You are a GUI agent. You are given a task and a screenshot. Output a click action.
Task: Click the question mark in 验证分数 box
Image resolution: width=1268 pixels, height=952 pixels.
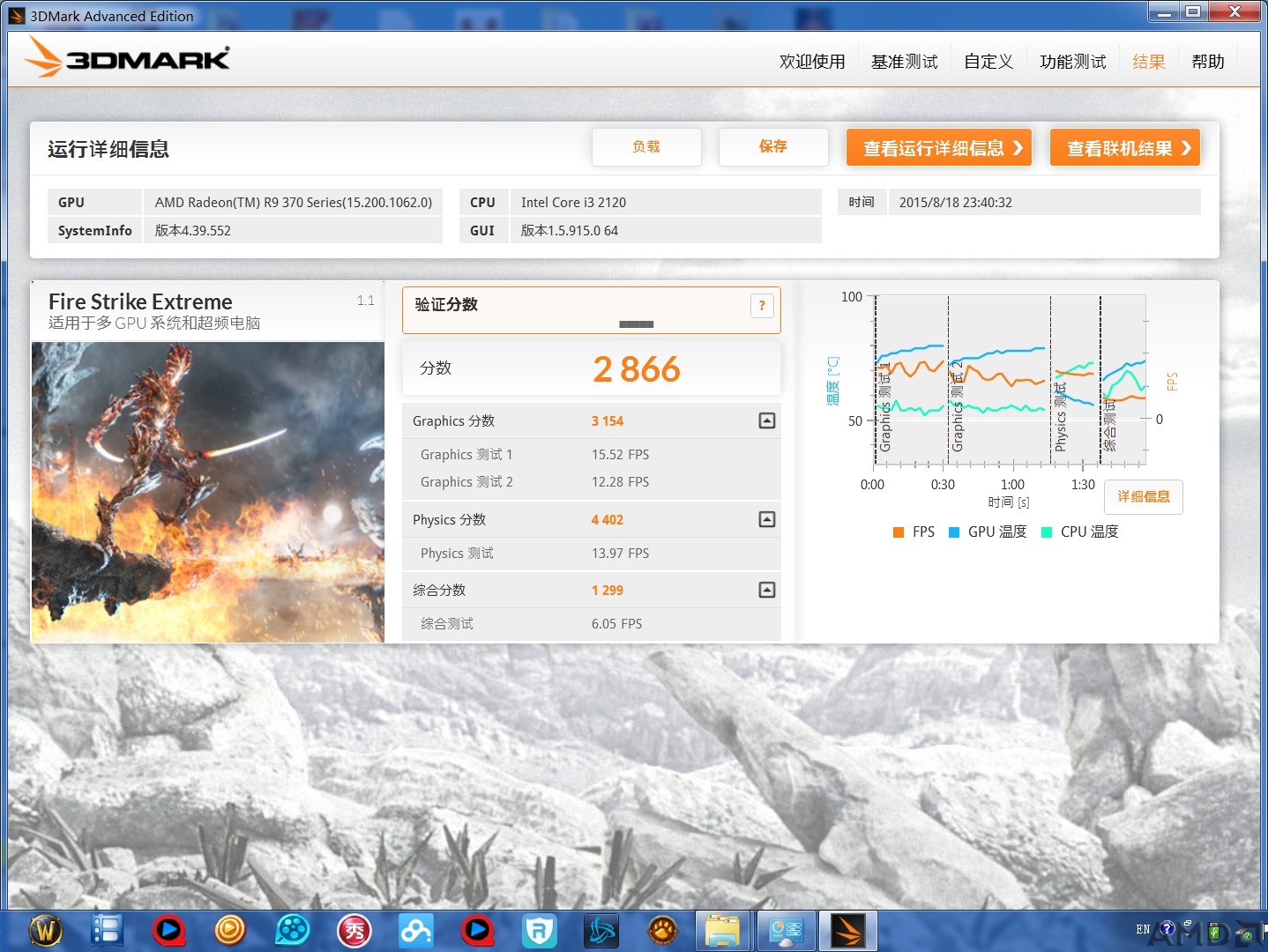[x=762, y=306]
